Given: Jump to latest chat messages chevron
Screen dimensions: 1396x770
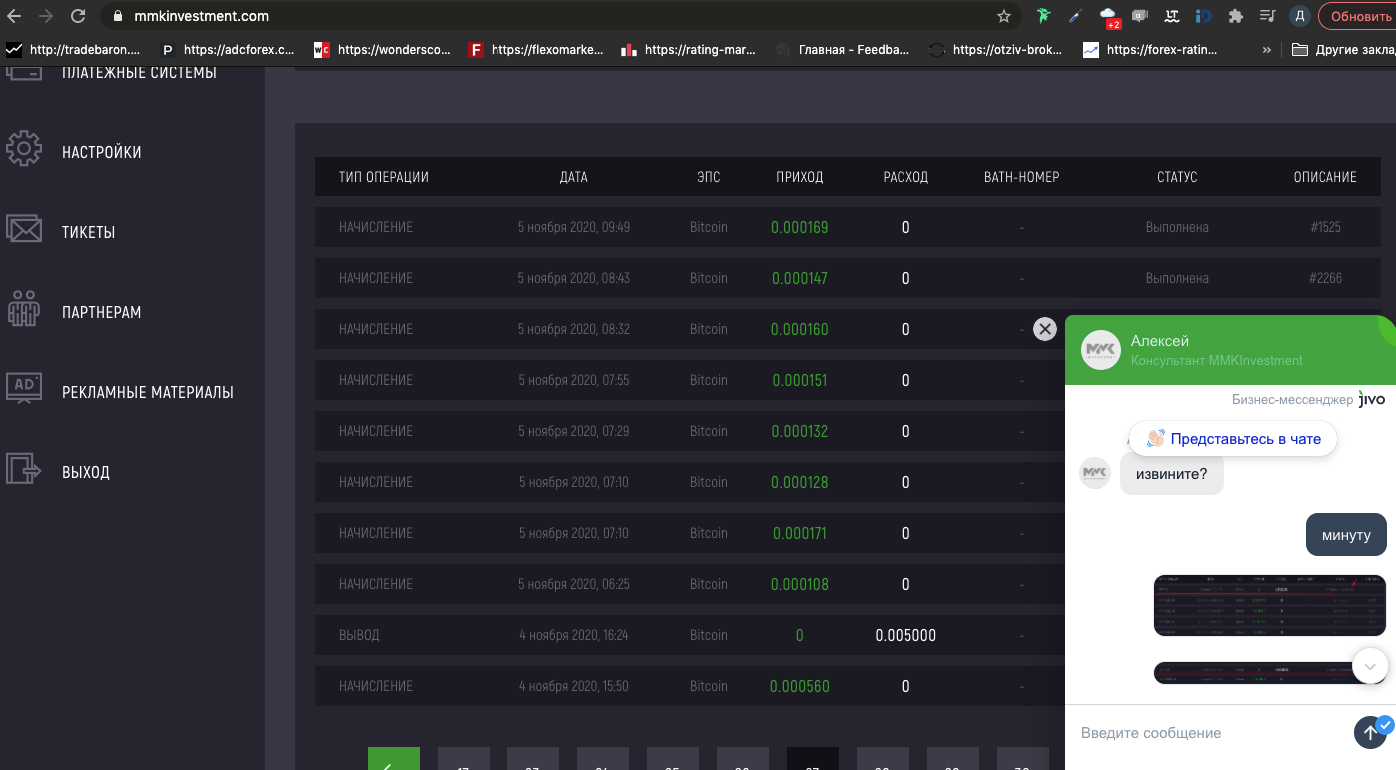Looking at the screenshot, I should (x=1370, y=665).
